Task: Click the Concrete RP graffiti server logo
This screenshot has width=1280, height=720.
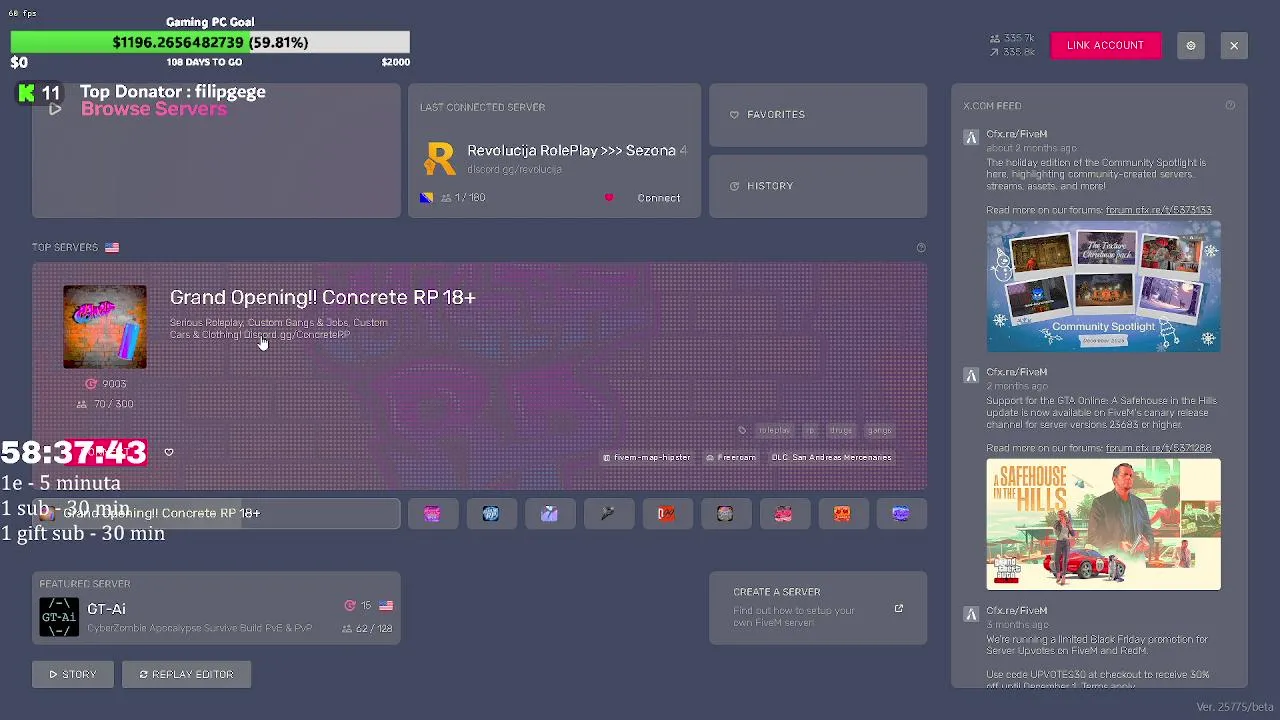Action: click(105, 327)
